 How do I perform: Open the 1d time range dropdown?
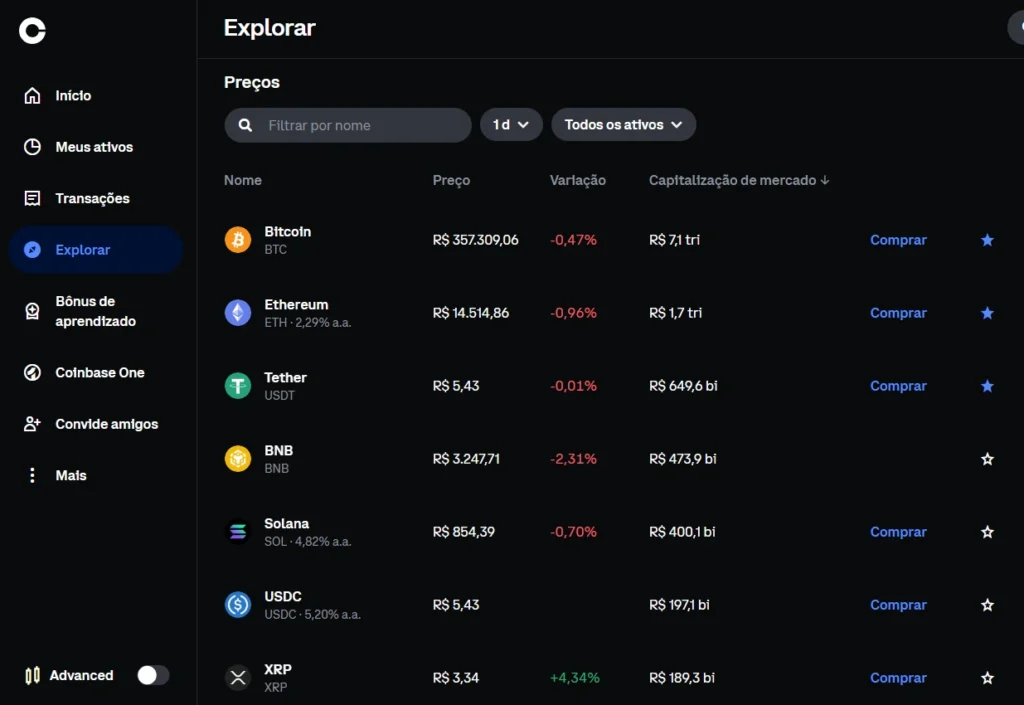tap(511, 125)
